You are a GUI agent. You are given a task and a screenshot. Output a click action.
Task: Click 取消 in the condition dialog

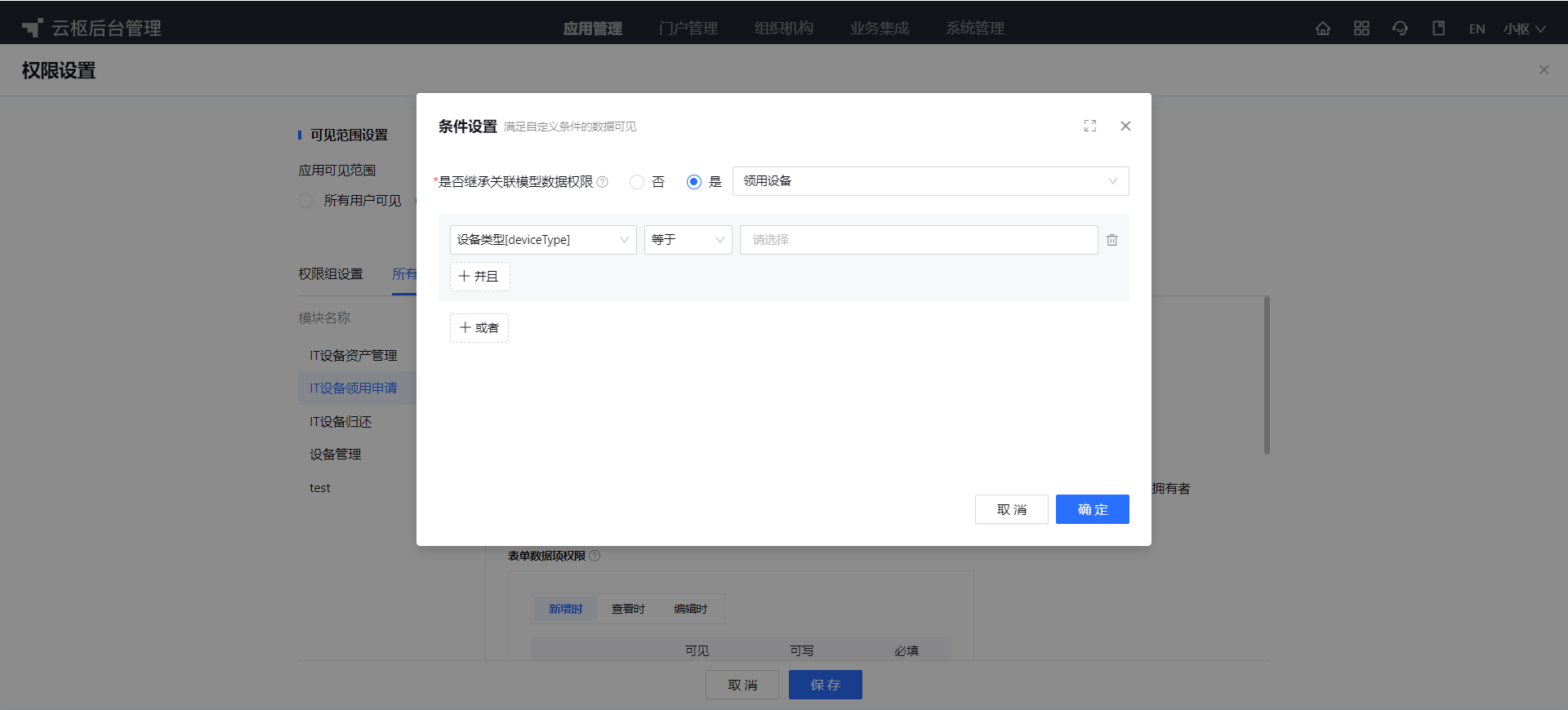[x=1012, y=509]
